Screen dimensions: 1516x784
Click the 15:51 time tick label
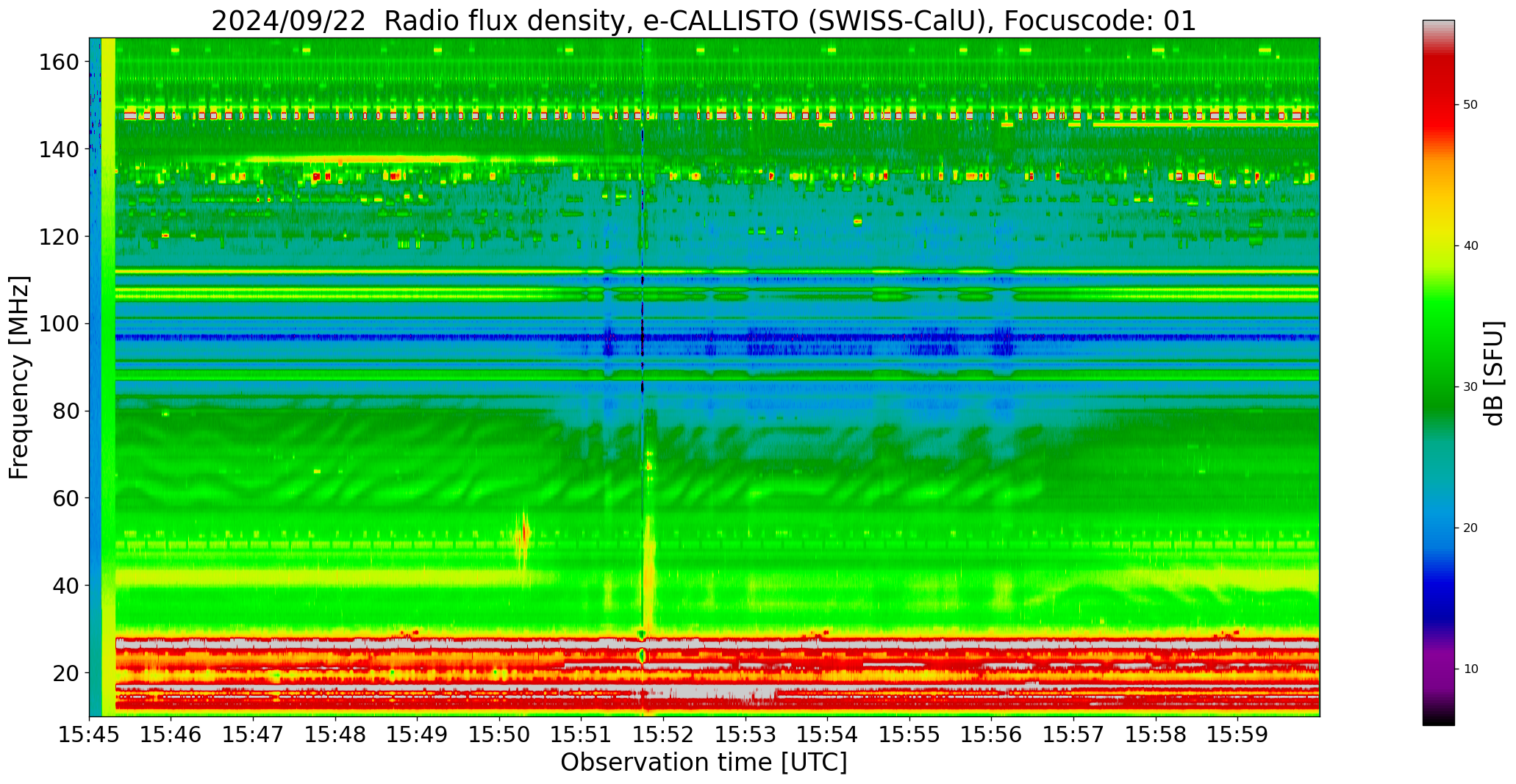click(582, 735)
